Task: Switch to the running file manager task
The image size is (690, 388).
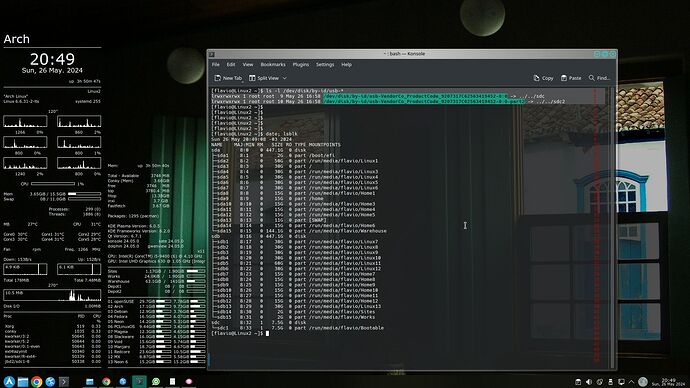Action: pyautogui.click(x=90, y=381)
